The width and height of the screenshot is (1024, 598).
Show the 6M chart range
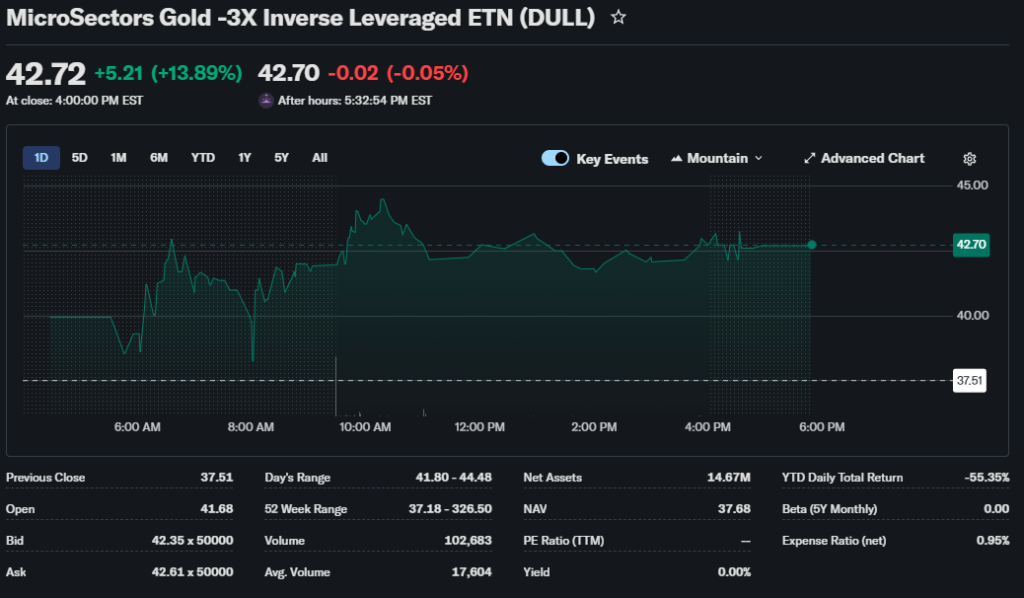[x=159, y=158]
